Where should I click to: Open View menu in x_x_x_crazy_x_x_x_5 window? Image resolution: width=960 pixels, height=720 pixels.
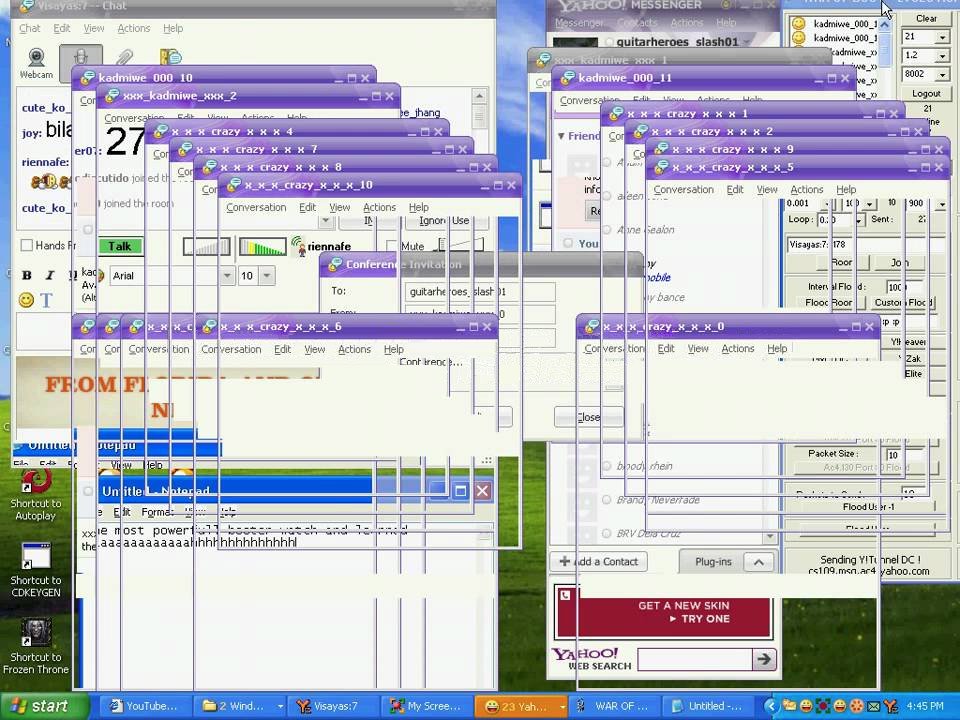click(x=767, y=190)
